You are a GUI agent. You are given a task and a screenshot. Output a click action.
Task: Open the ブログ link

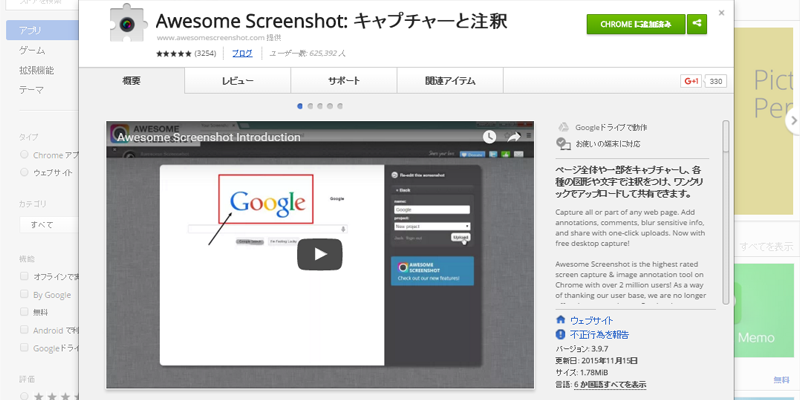pyautogui.click(x=242, y=53)
